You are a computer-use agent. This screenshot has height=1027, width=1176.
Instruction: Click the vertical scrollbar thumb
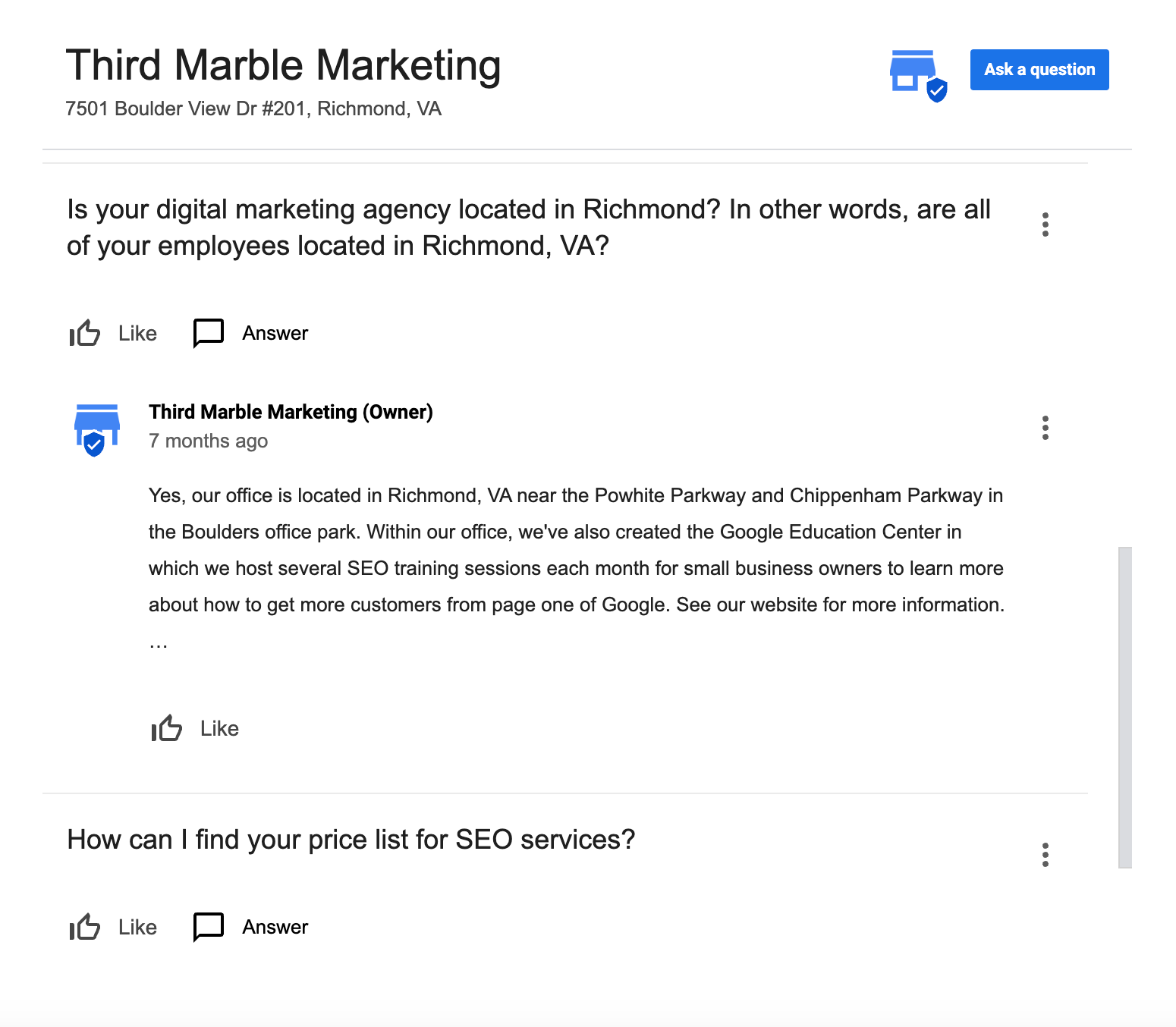pyautogui.click(x=1125, y=707)
